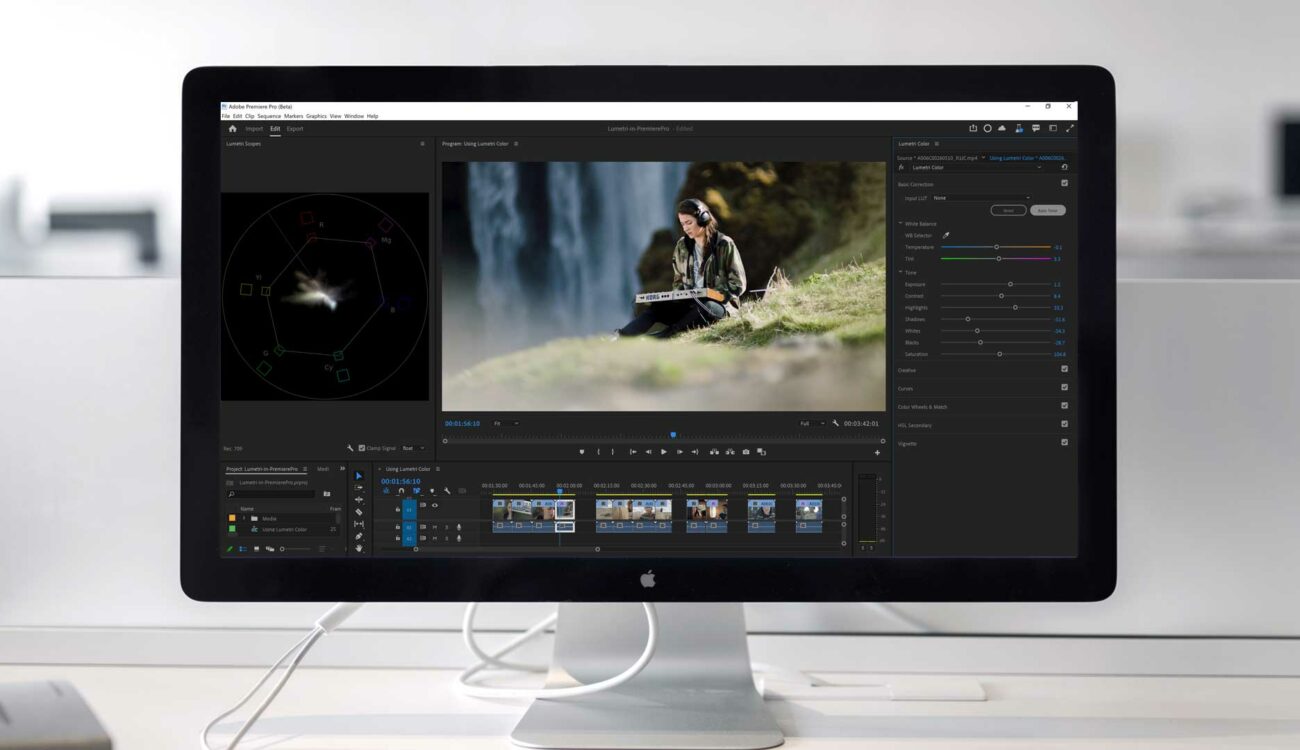Select the Pen tool
Image resolution: width=1300 pixels, height=750 pixels.
point(359,536)
